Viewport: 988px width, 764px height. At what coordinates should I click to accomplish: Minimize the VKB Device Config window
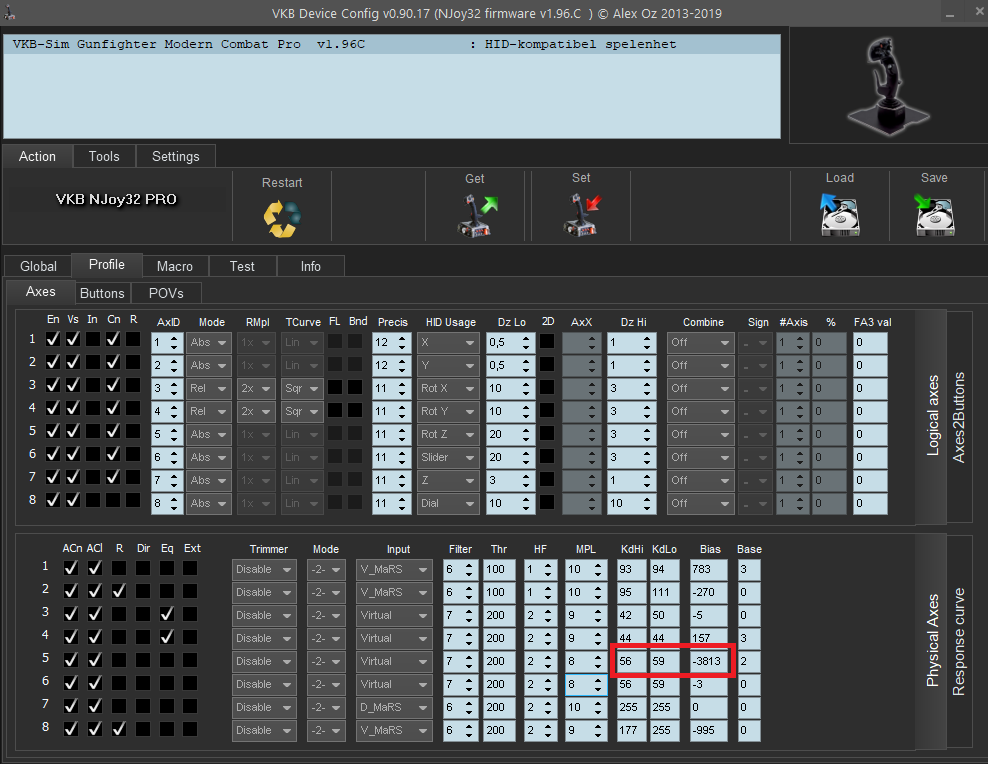[x=950, y=14]
